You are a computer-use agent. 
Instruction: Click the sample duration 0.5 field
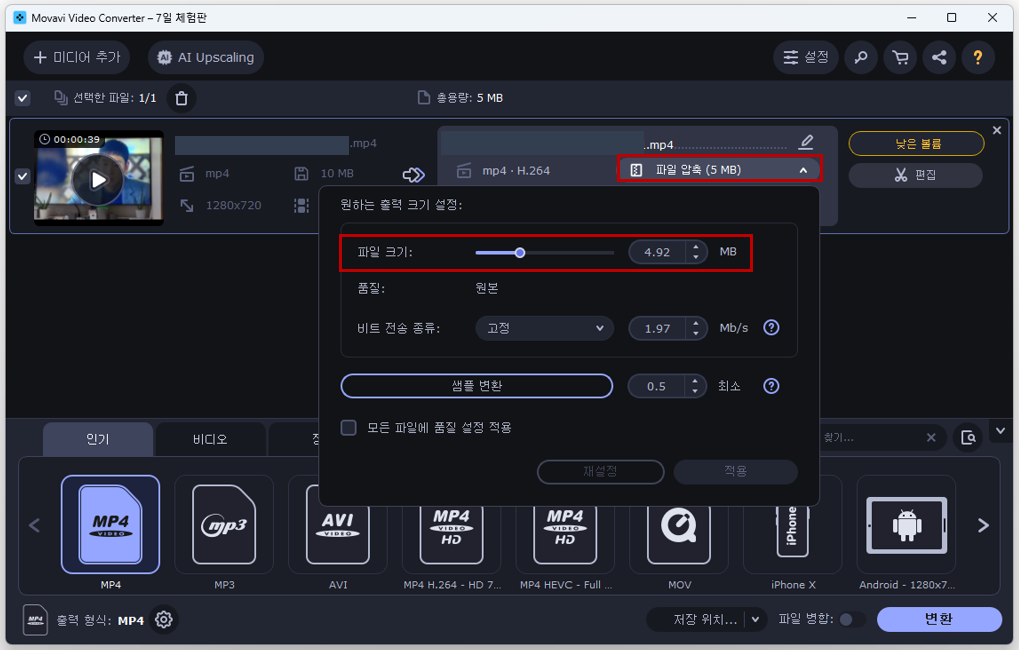656,386
